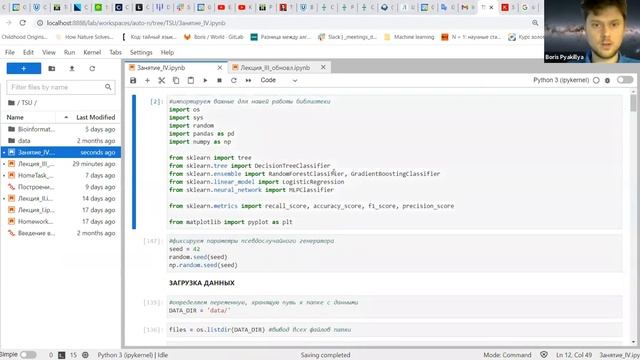This screenshot has width=640, height=360.
Task: Open the Help menu
Action: (x=167, y=52)
